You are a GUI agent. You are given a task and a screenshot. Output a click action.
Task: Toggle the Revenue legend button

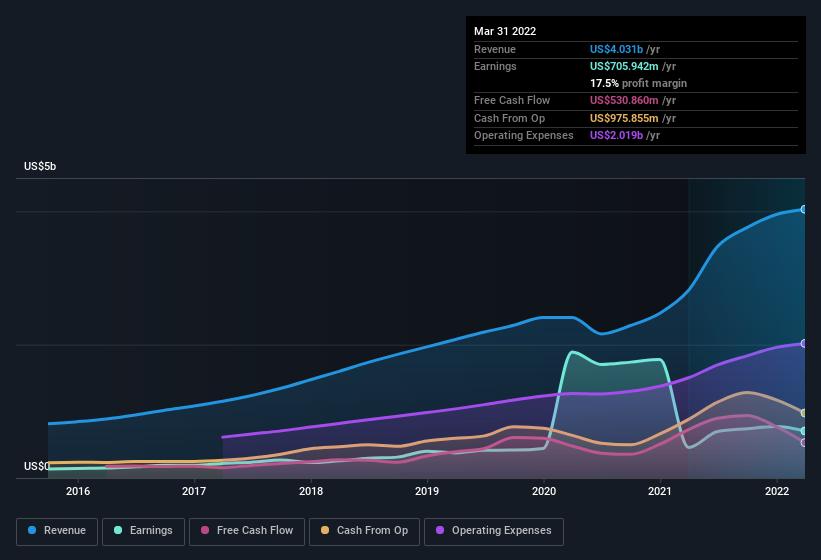pyautogui.click(x=57, y=532)
